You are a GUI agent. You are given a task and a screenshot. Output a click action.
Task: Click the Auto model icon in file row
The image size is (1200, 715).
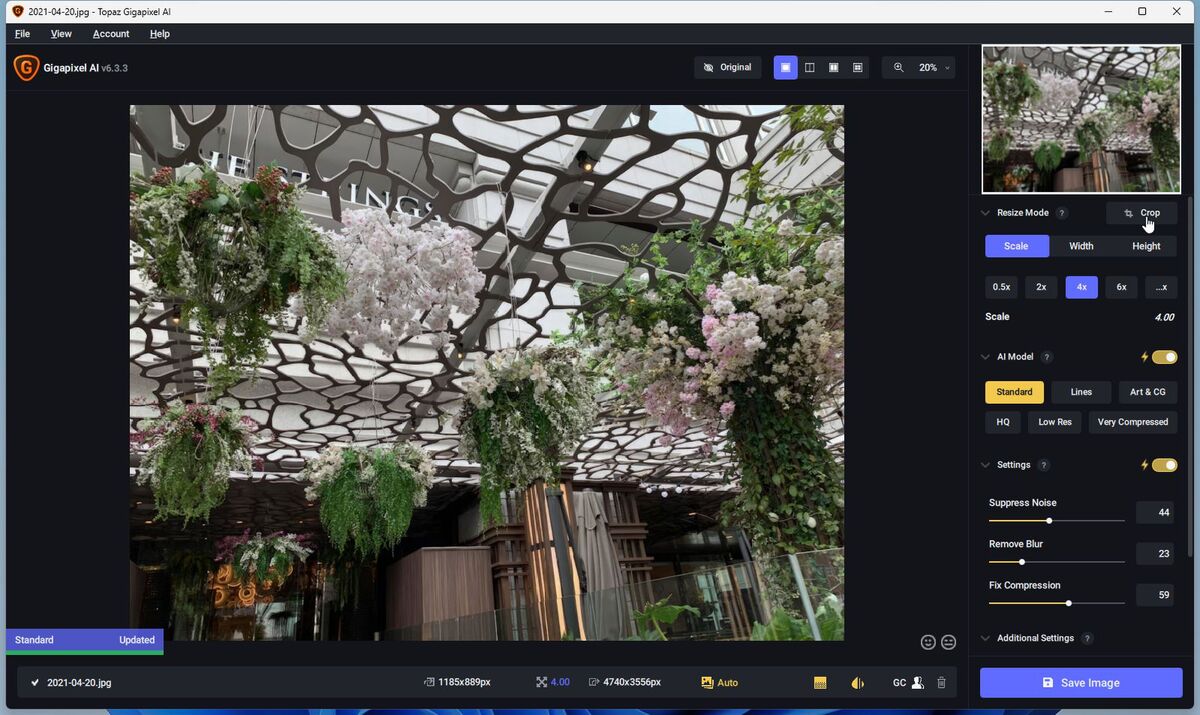pos(707,683)
